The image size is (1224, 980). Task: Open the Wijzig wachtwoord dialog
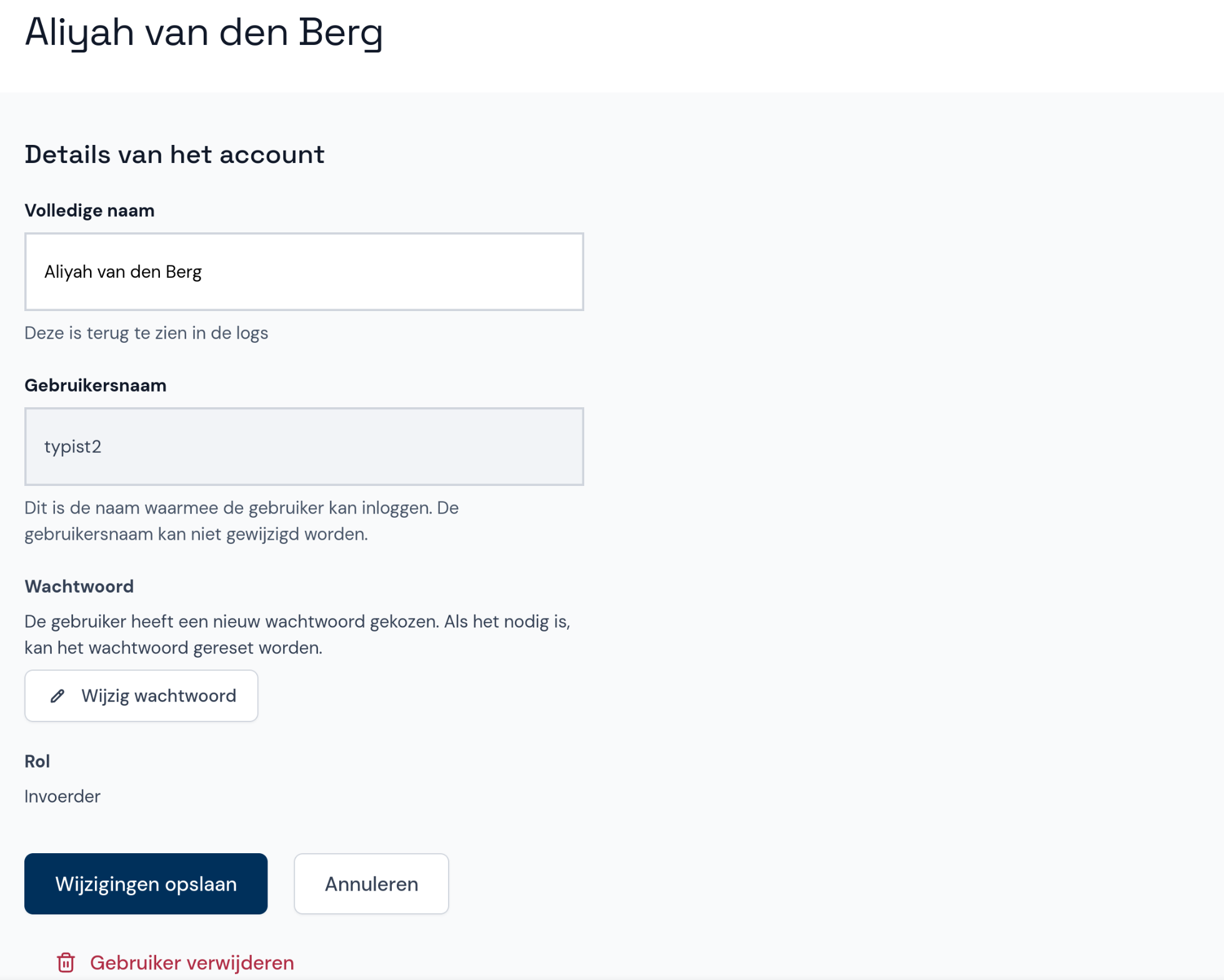pyautogui.click(x=141, y=696)
